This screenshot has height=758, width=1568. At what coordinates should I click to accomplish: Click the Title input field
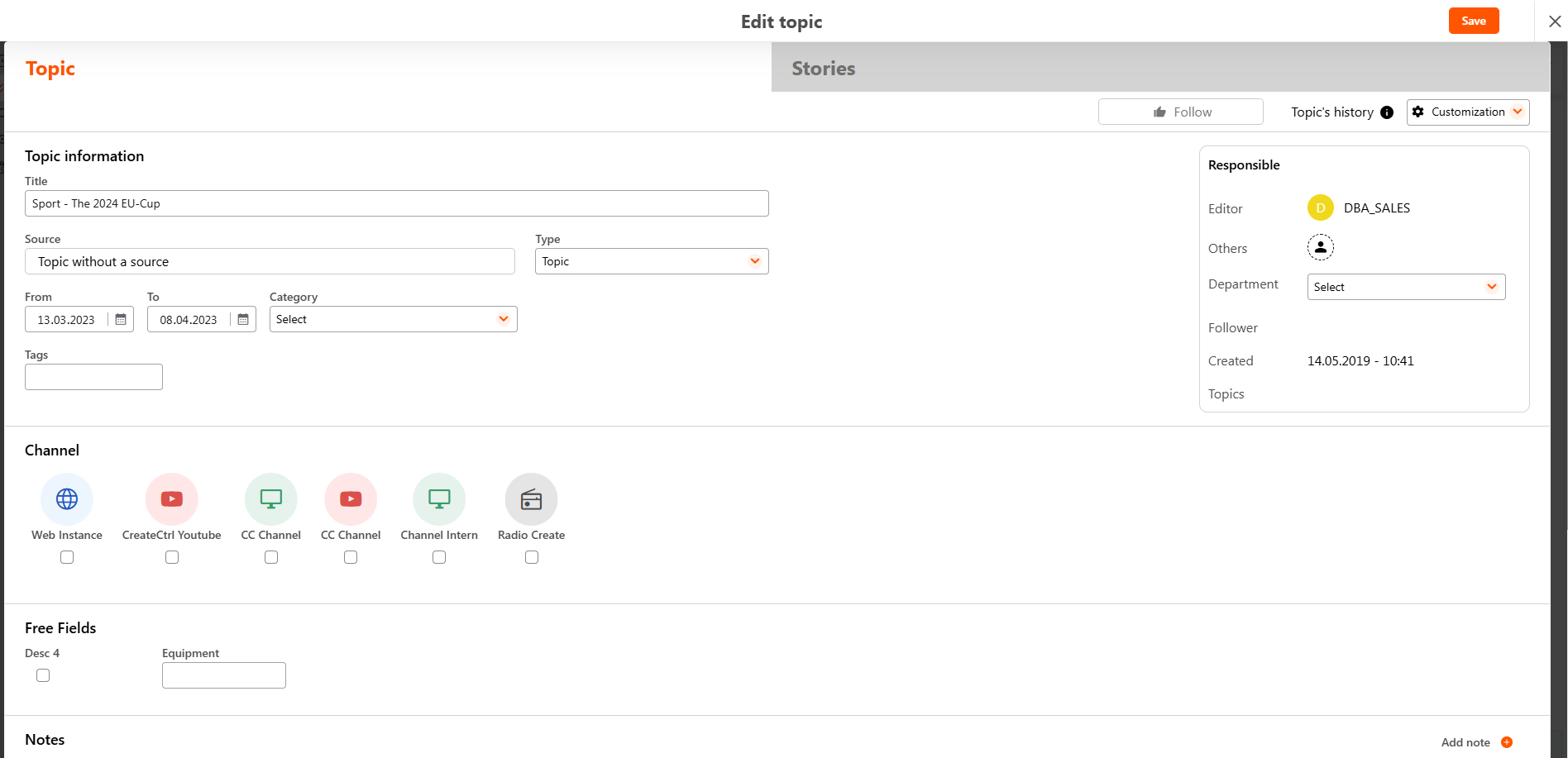coord(397,203)
